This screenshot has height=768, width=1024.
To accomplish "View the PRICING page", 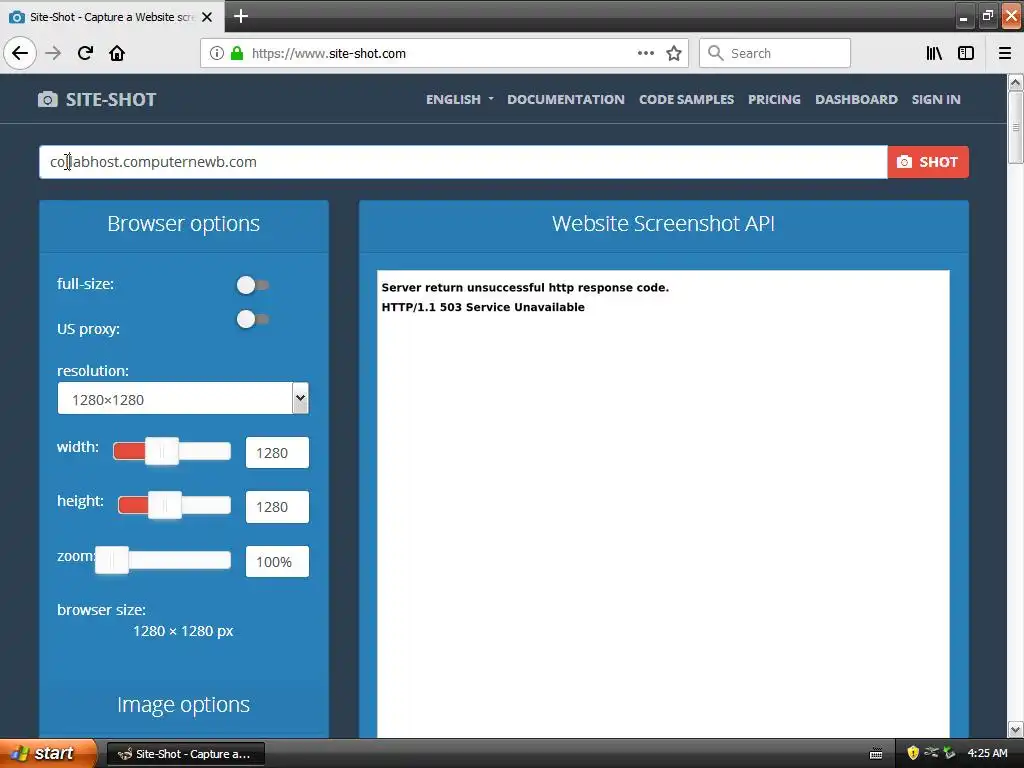I will [x=774, y=99].
